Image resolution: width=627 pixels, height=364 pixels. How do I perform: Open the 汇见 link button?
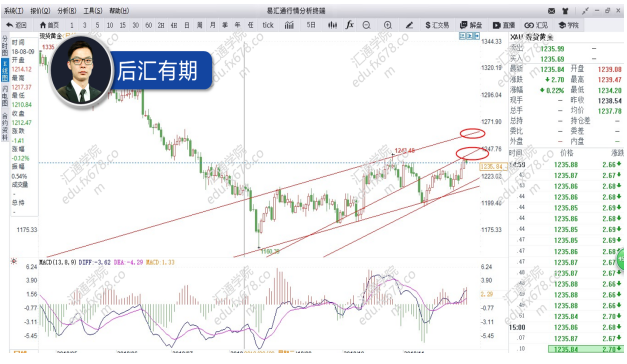(536, 25)
